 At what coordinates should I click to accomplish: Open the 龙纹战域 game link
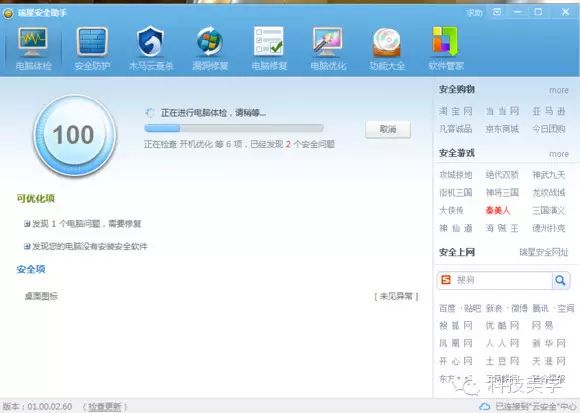[x=549, y=192]
